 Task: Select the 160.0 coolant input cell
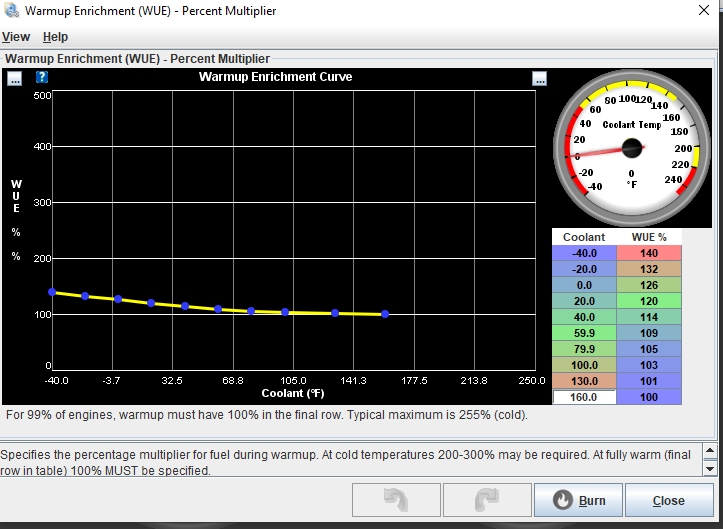tap(584, 397)
